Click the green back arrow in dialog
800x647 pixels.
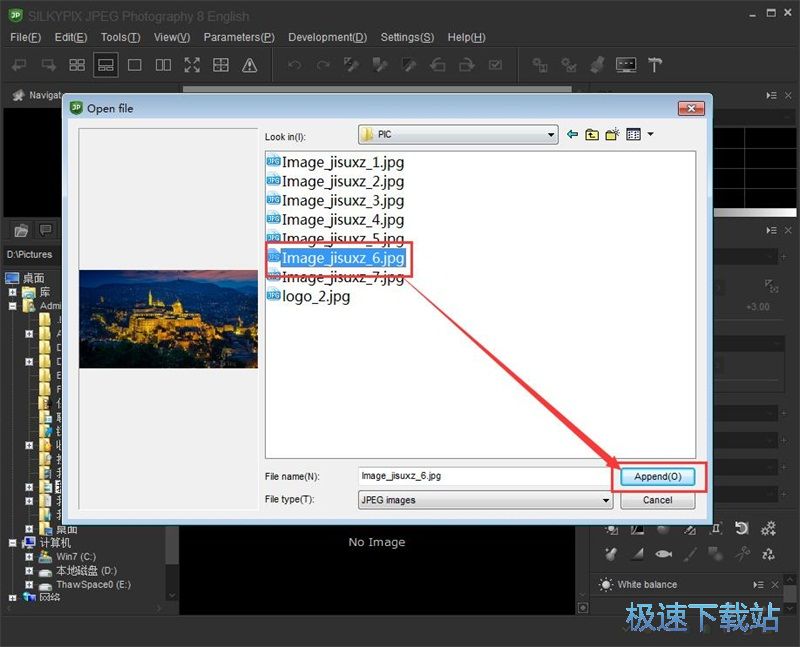tap(573, 135)
